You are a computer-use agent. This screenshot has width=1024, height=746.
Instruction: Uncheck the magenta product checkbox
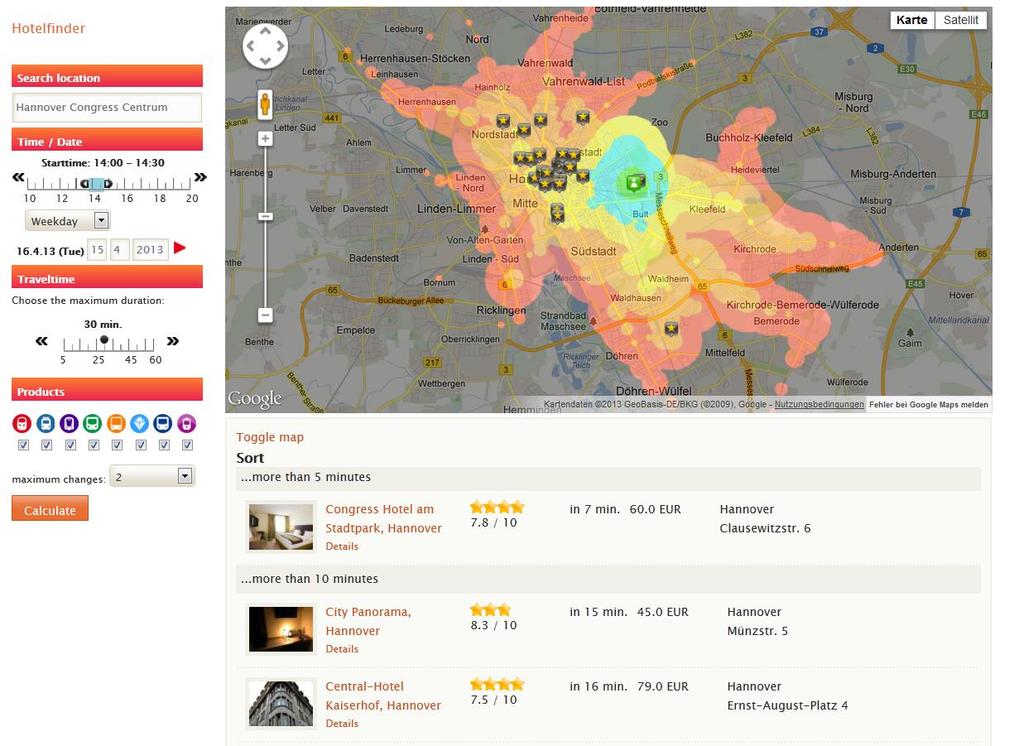[x=187, y=445]
